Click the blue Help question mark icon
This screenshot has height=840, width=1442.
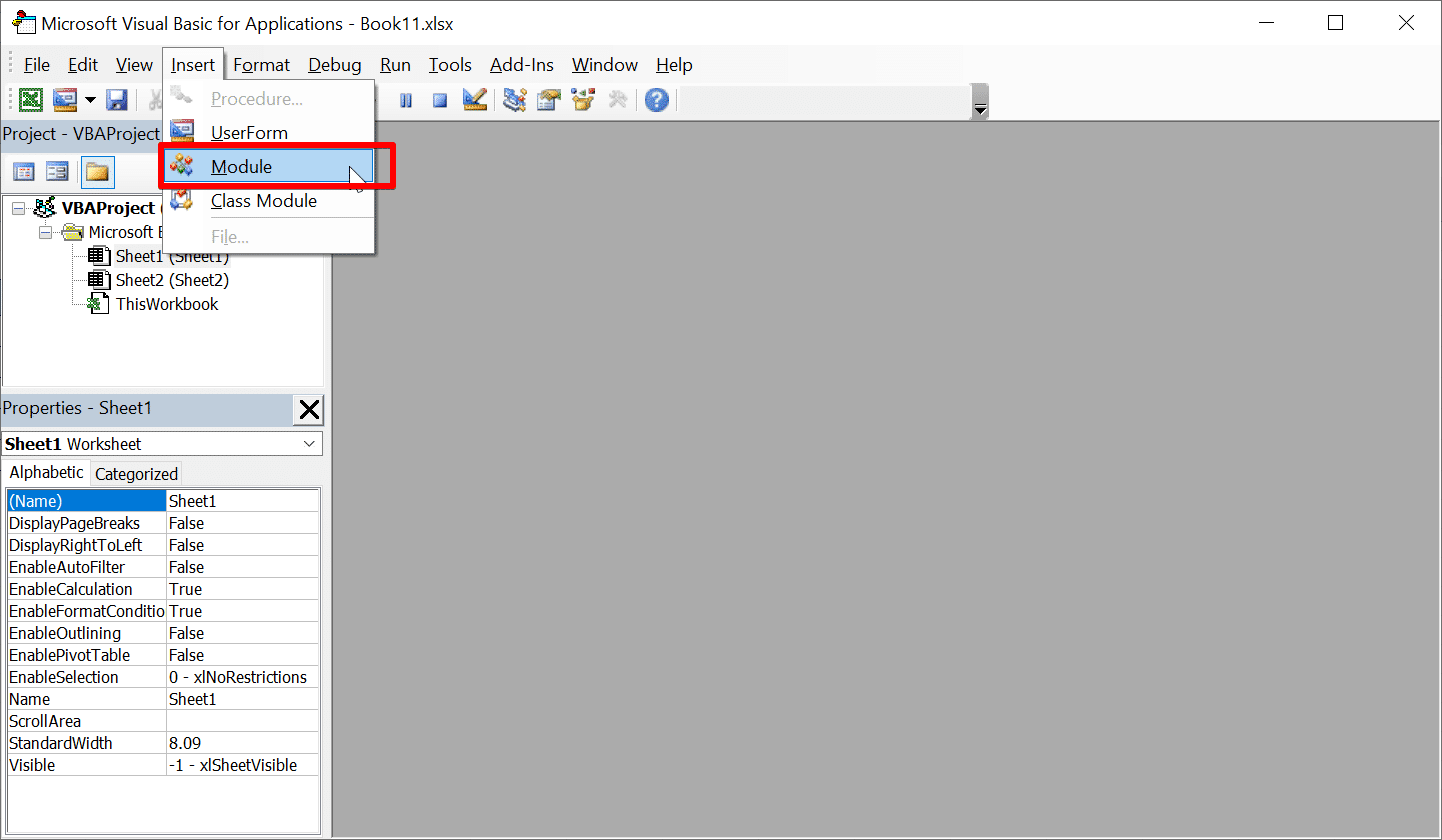[656, 100]
